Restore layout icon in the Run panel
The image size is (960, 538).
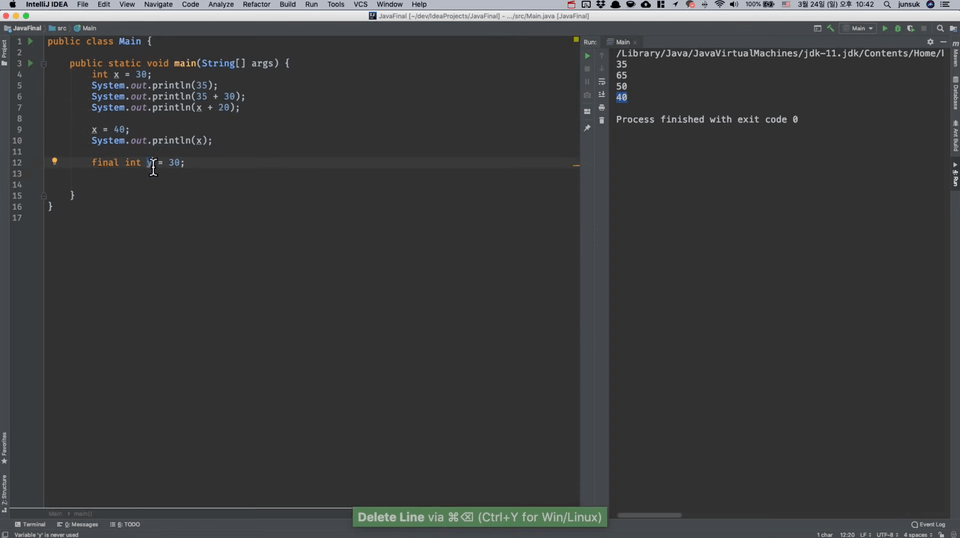coord(587,111)
